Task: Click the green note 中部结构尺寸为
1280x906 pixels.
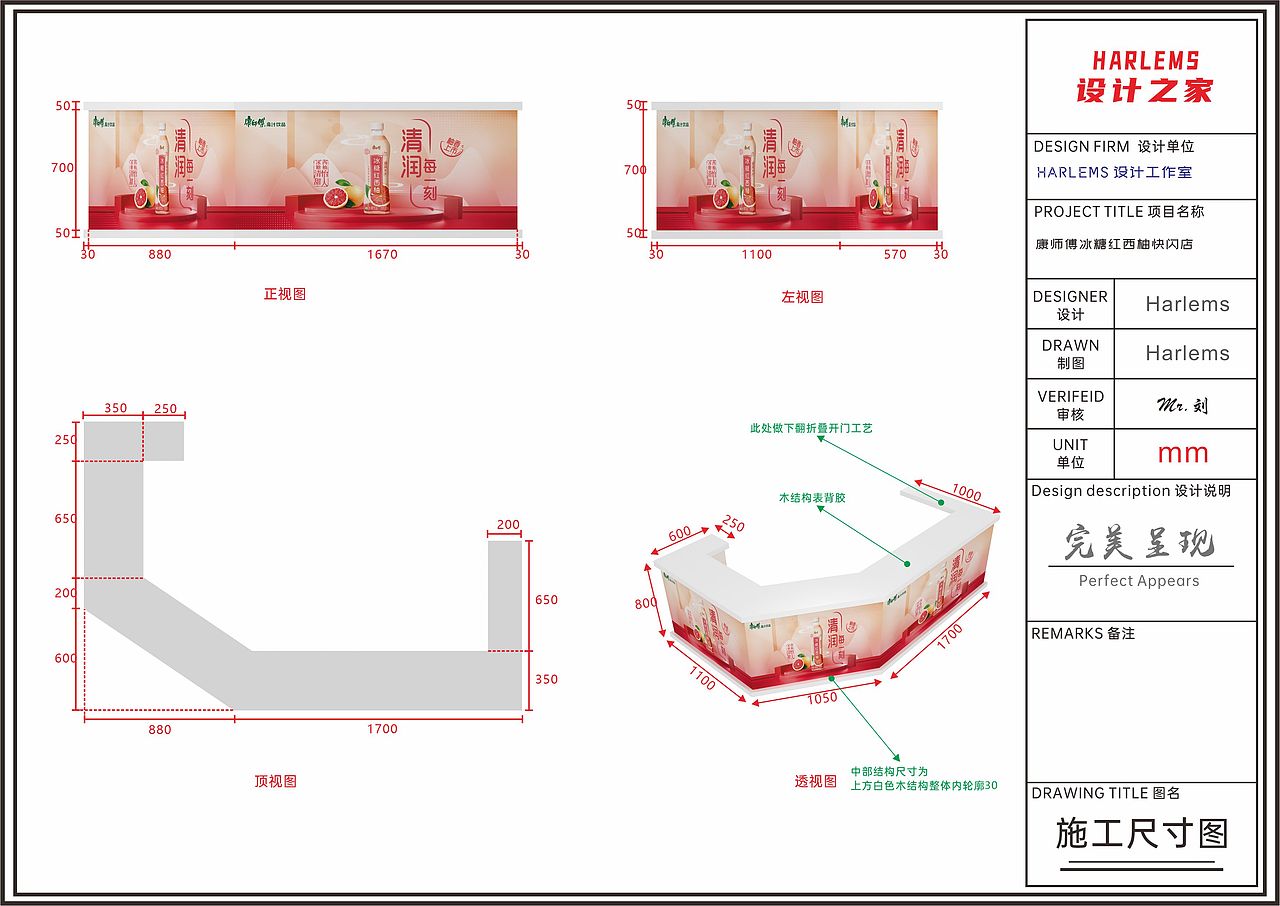Action: click(x=889, y=772)
